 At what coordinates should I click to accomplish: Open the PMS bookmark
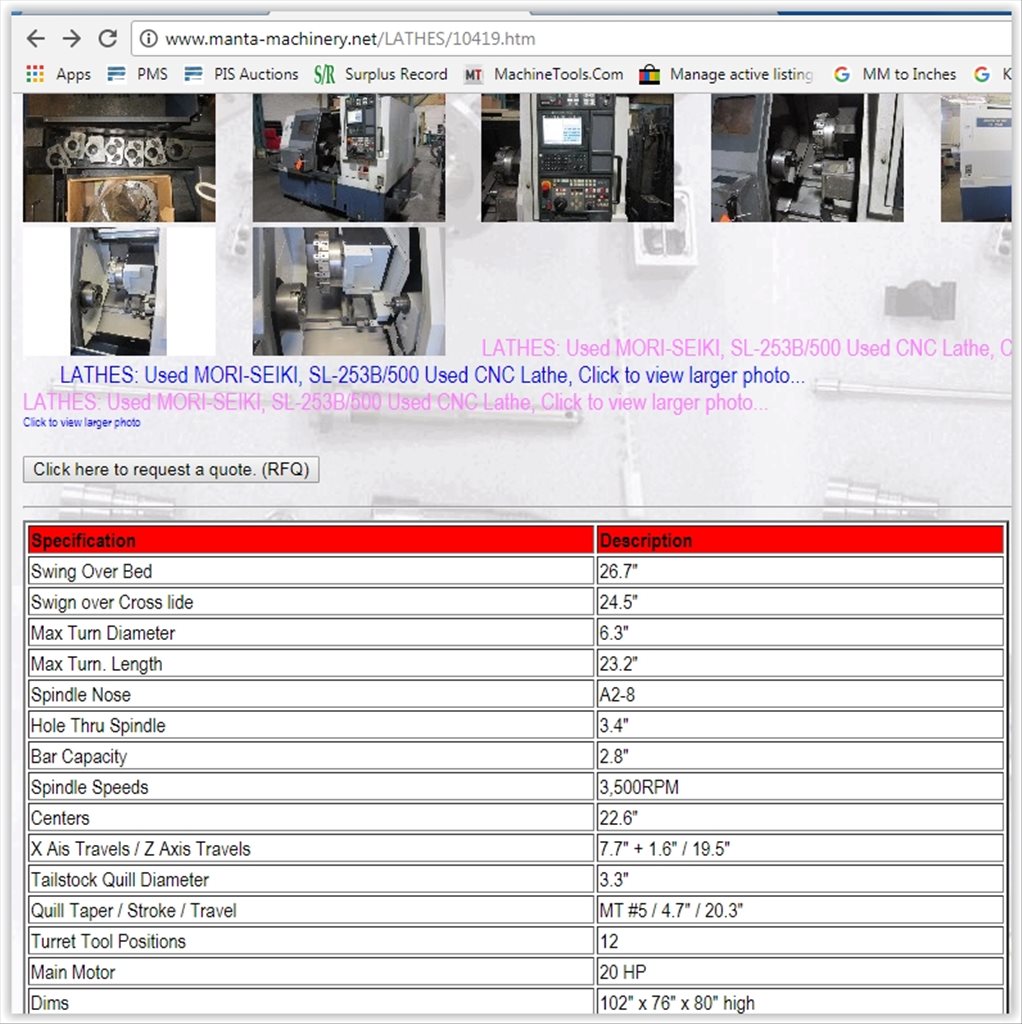(x=138, y=74)
